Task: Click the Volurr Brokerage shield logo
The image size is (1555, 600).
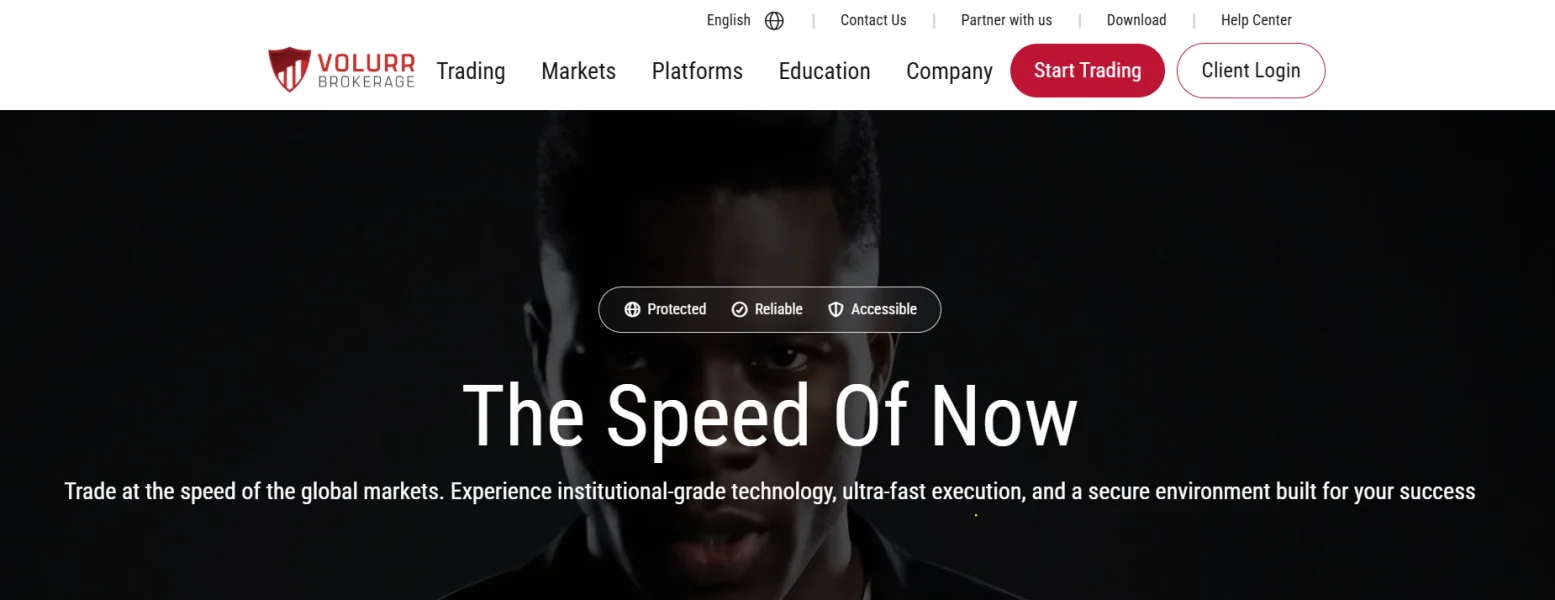Action: pyautogui.click(x=289, y=70)
